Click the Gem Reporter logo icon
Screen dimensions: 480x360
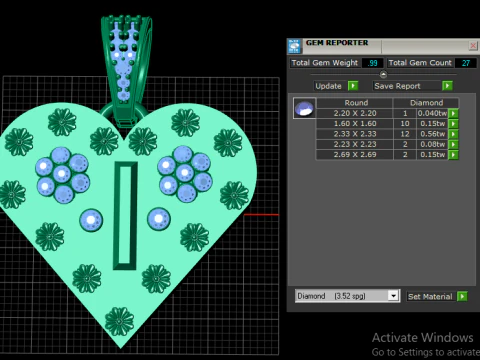click(x=294, y=46)
